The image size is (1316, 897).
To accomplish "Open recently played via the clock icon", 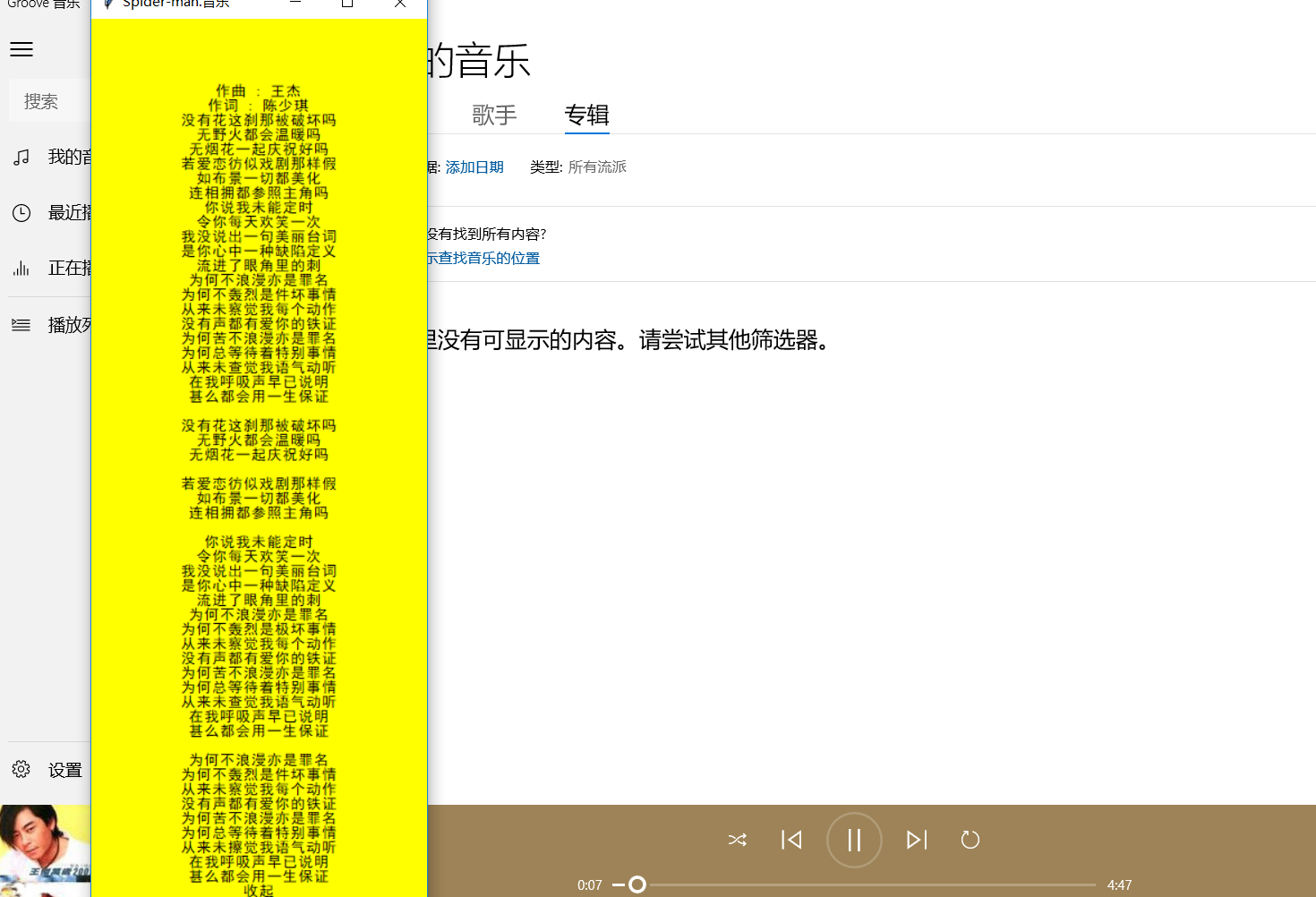I will tap(21, 213).
